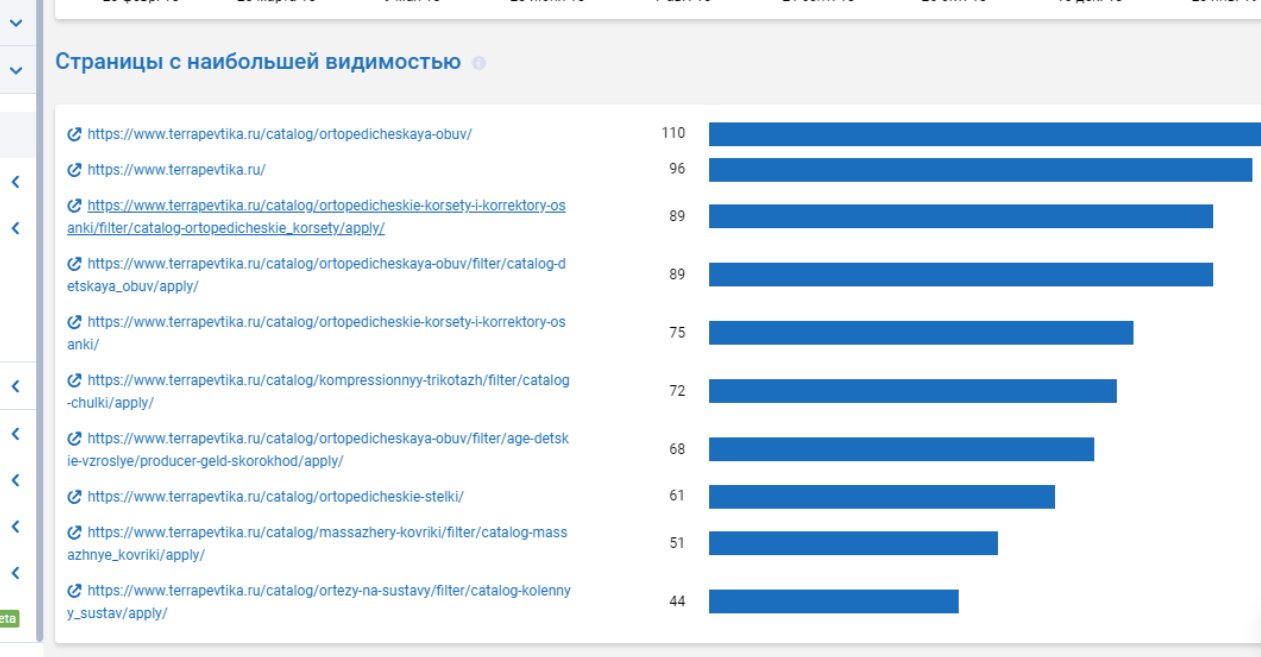The image size is (1261, 657).
Task: Click the green Beta badge in the sidebar
Action: click(x=8, y=618)
